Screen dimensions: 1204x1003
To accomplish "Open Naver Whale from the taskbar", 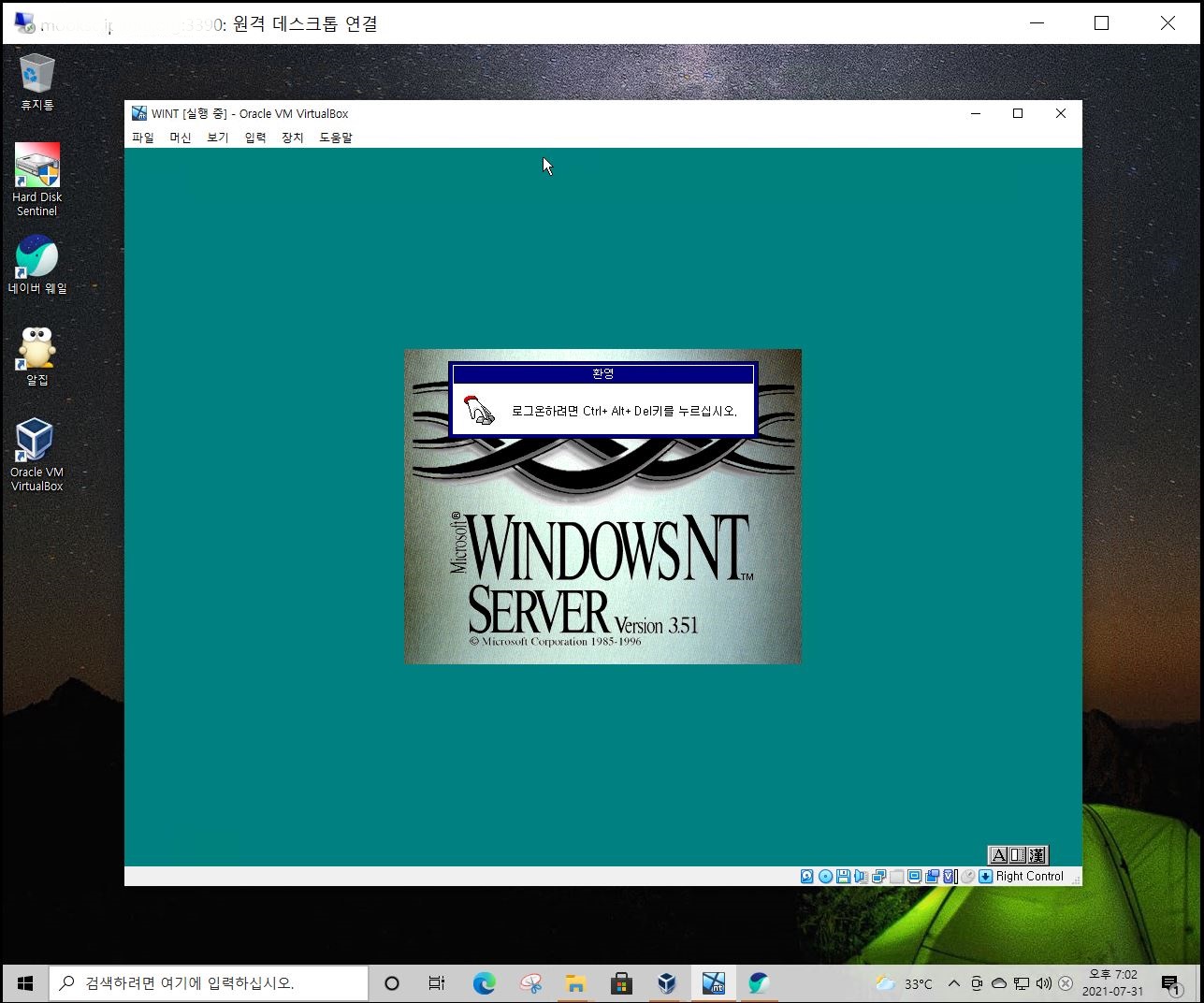I will point(759,983).
